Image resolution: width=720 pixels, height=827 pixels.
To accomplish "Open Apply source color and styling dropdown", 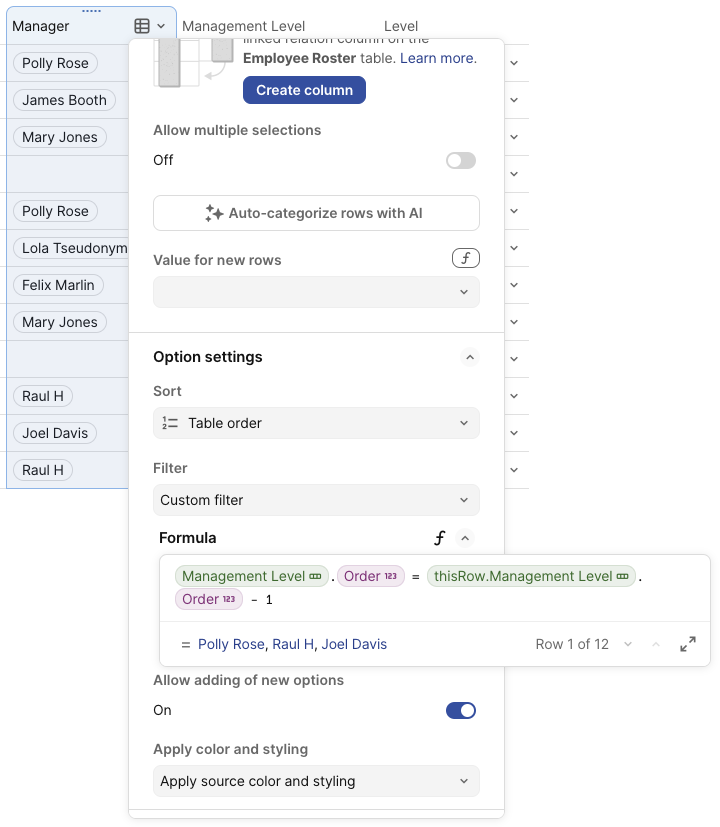I will click(316, 781).
